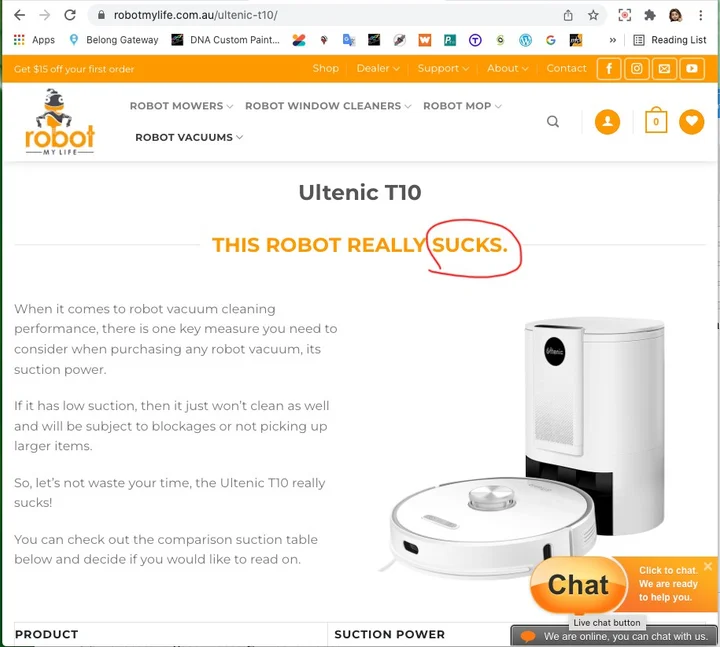The image size is (720, 647).
Task: Expand the Robot Mowers menu
Action: pos(181,106)
